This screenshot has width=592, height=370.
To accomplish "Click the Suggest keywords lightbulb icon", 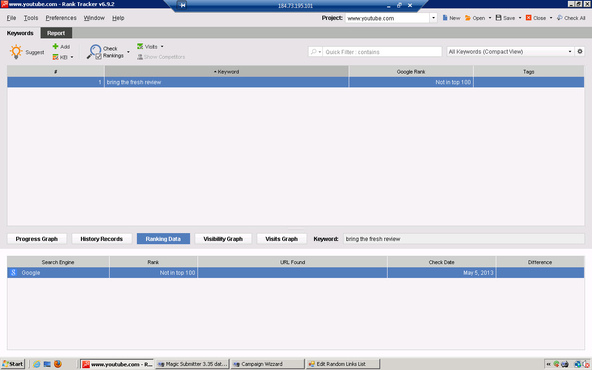I will point(16,52).
